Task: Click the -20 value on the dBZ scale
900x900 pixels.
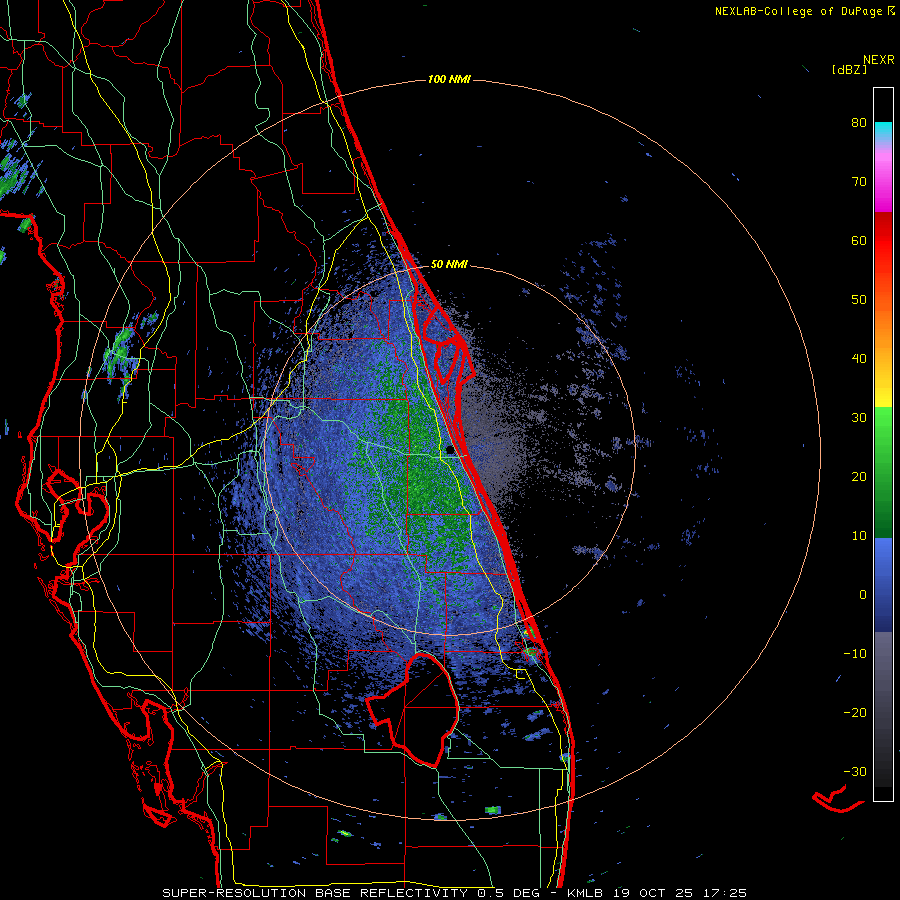Action: [855, 712]
